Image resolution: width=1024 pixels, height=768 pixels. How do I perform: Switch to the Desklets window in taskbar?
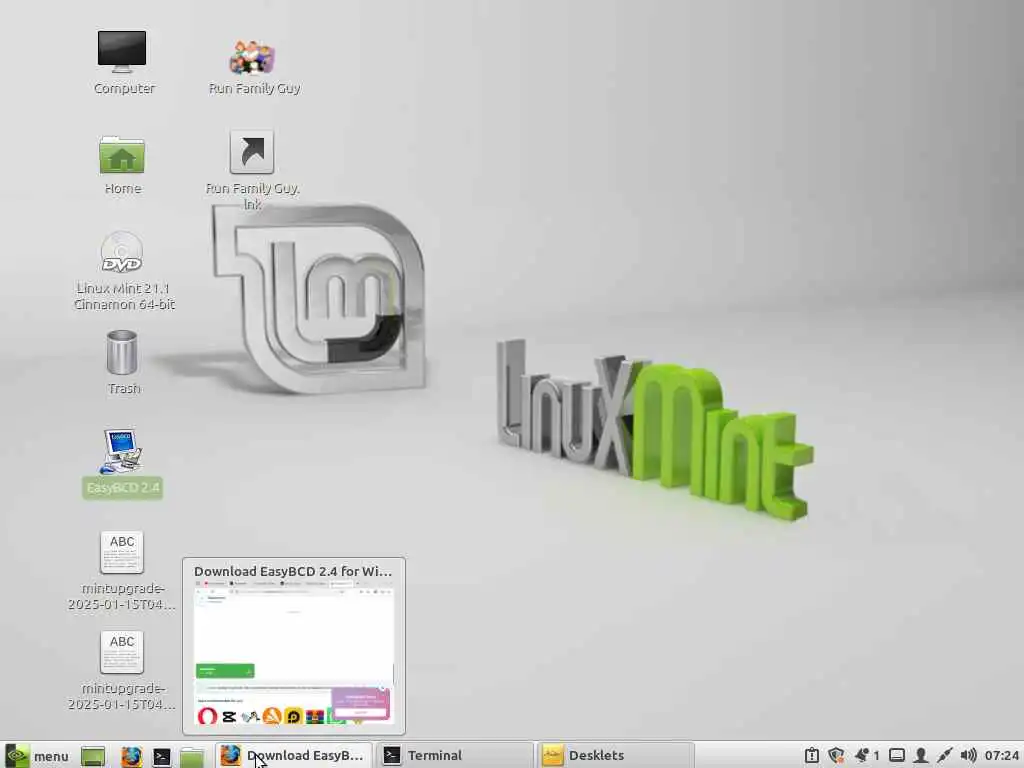(x=616, y=756)
